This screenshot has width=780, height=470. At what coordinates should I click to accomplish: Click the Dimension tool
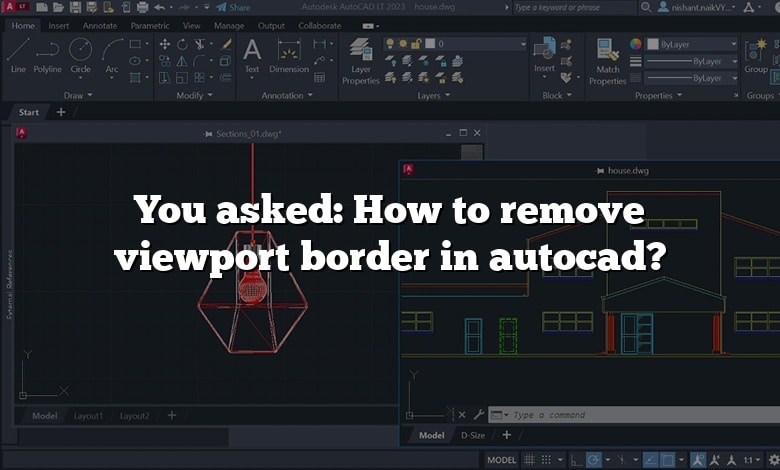(289, 54)
